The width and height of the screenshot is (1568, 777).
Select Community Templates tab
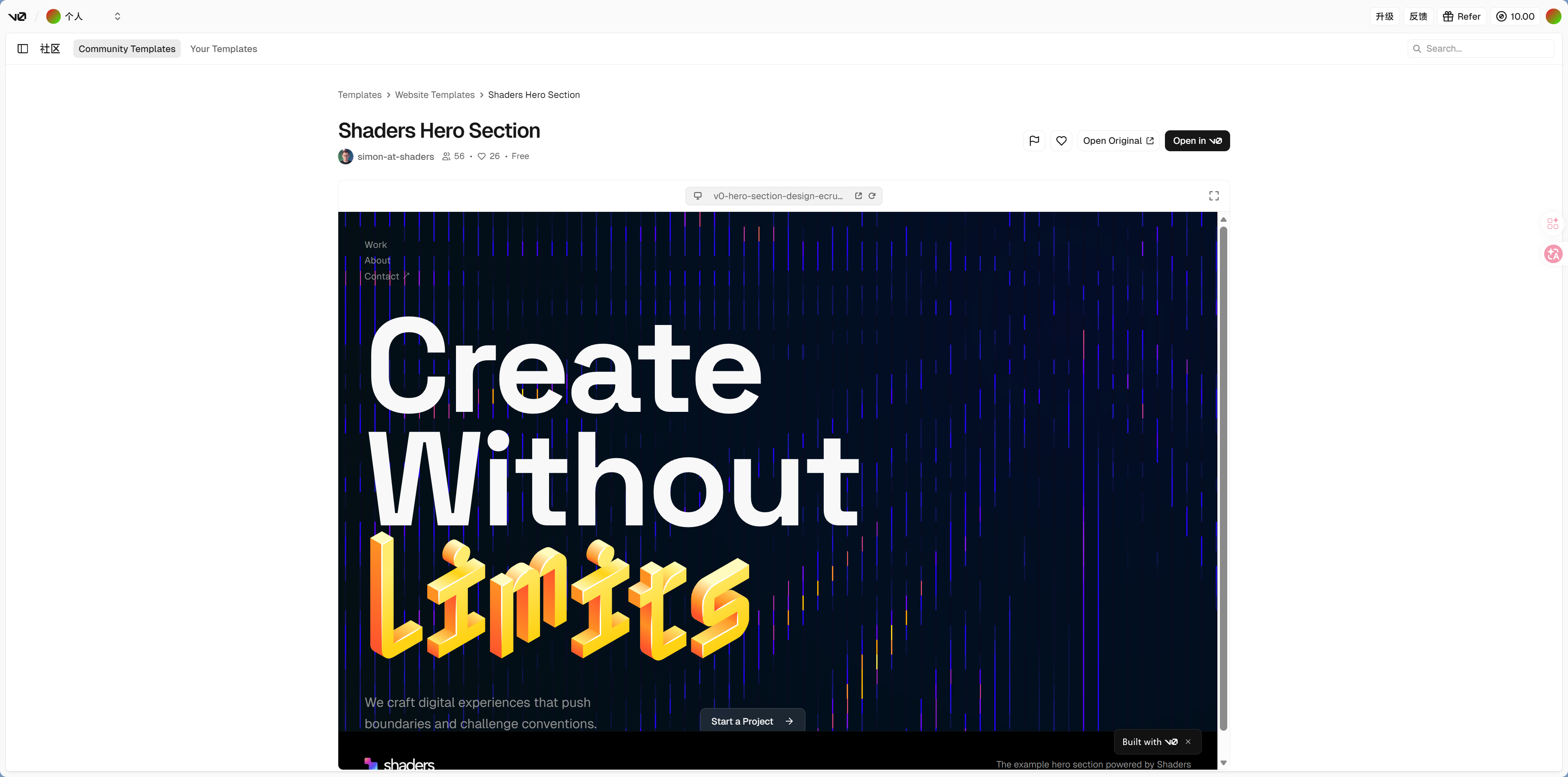pyautogui.click(x=127, y=49)
